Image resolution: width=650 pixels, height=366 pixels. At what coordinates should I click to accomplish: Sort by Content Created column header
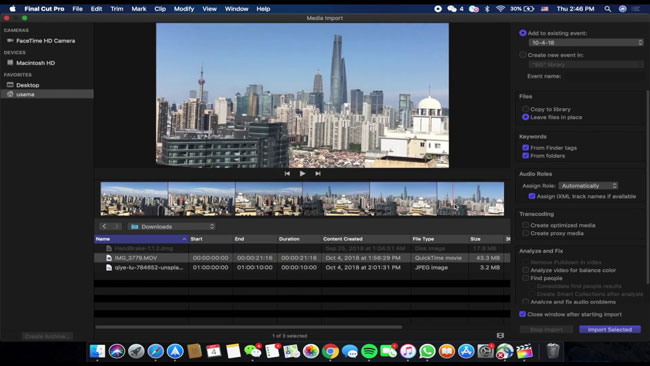pos(365,239)
